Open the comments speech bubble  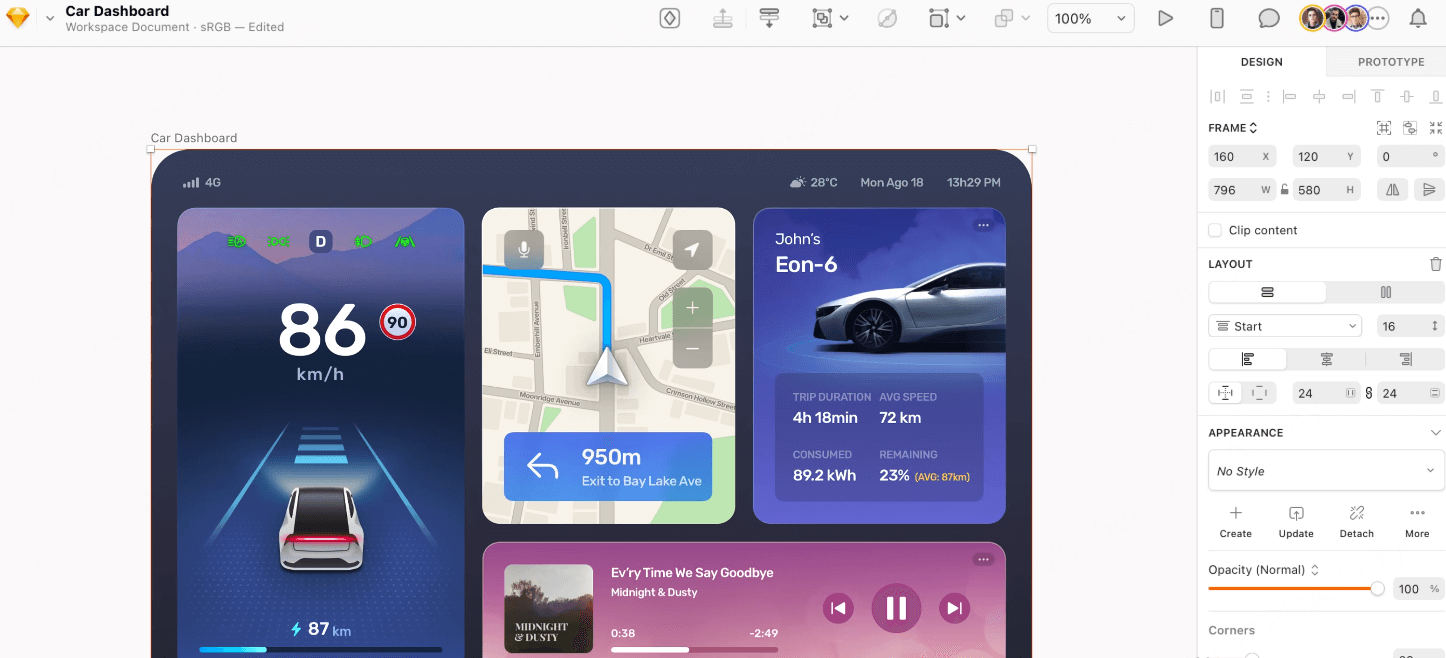(1269, 18)
